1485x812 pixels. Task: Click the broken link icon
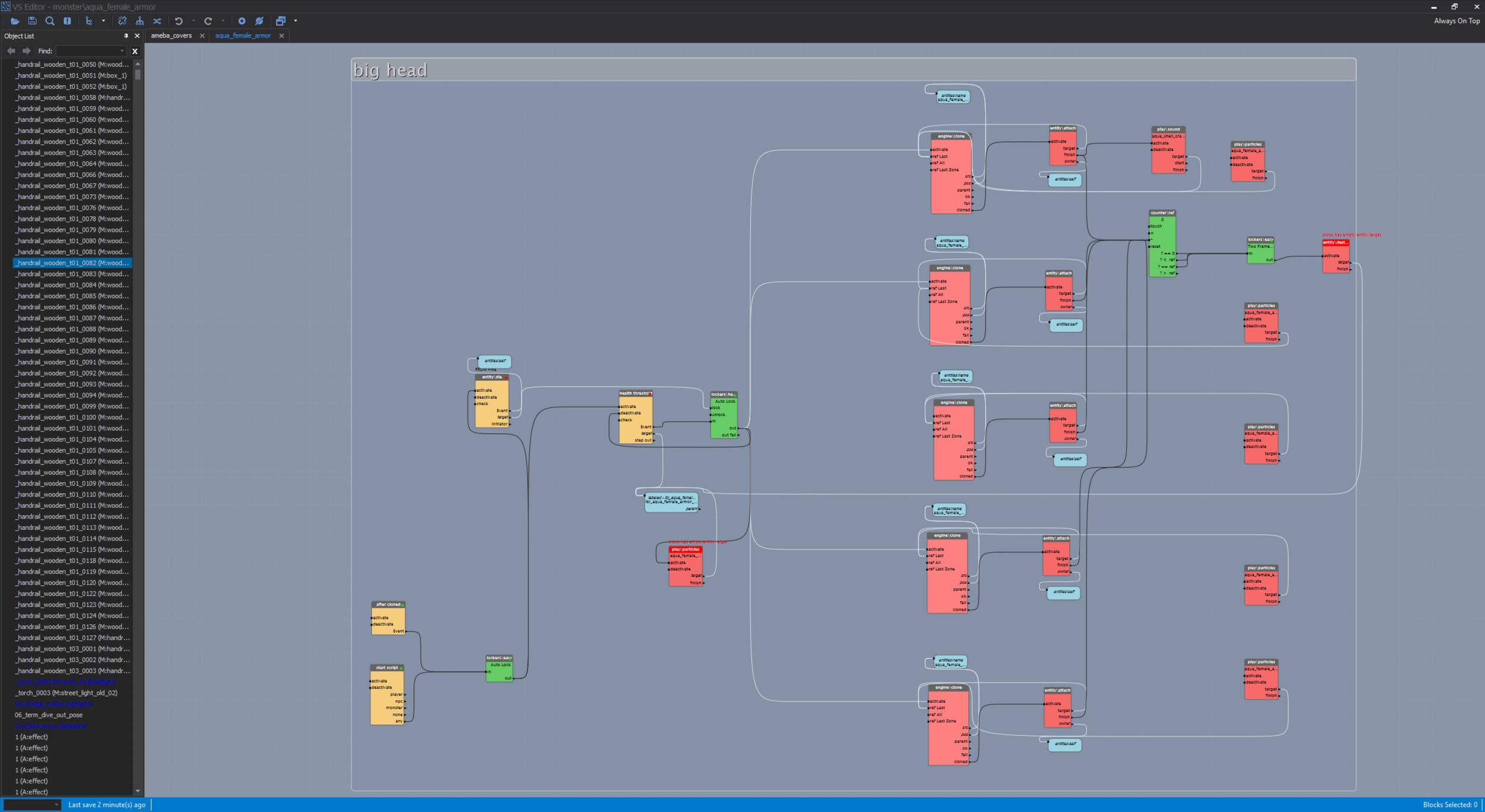[122, 21]
